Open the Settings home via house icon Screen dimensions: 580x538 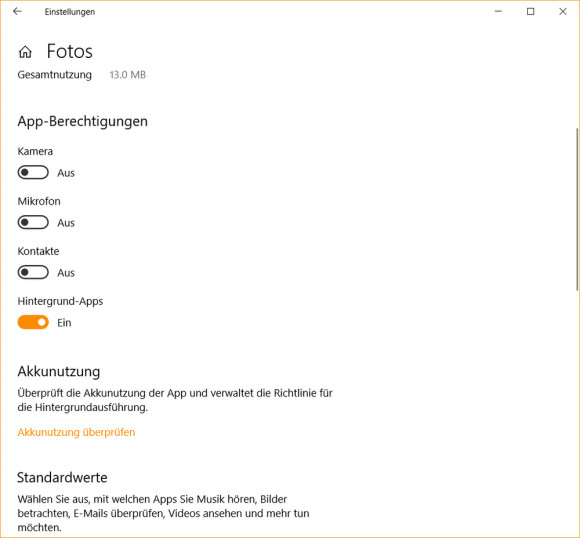(25, 52)
